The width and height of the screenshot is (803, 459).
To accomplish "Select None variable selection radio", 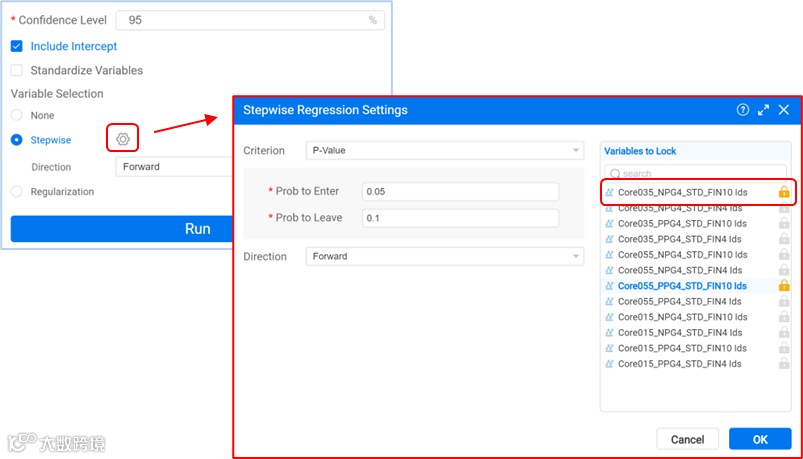I will pos(17,115).
